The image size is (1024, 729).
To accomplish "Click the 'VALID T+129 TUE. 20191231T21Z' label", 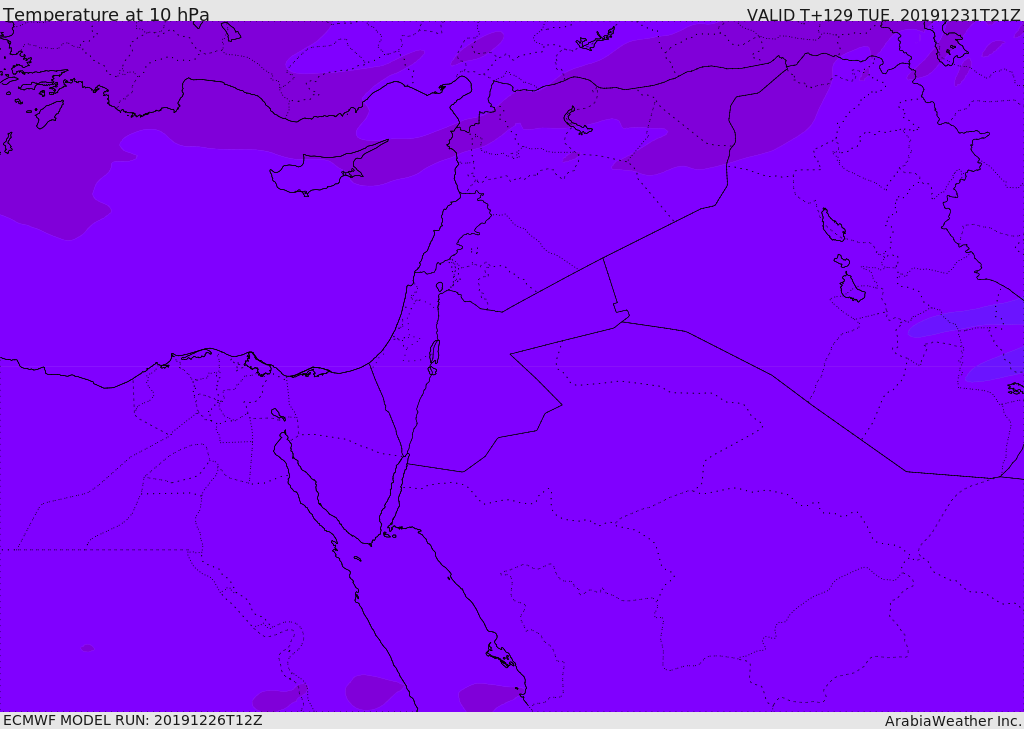I will (x=884, y=15).
